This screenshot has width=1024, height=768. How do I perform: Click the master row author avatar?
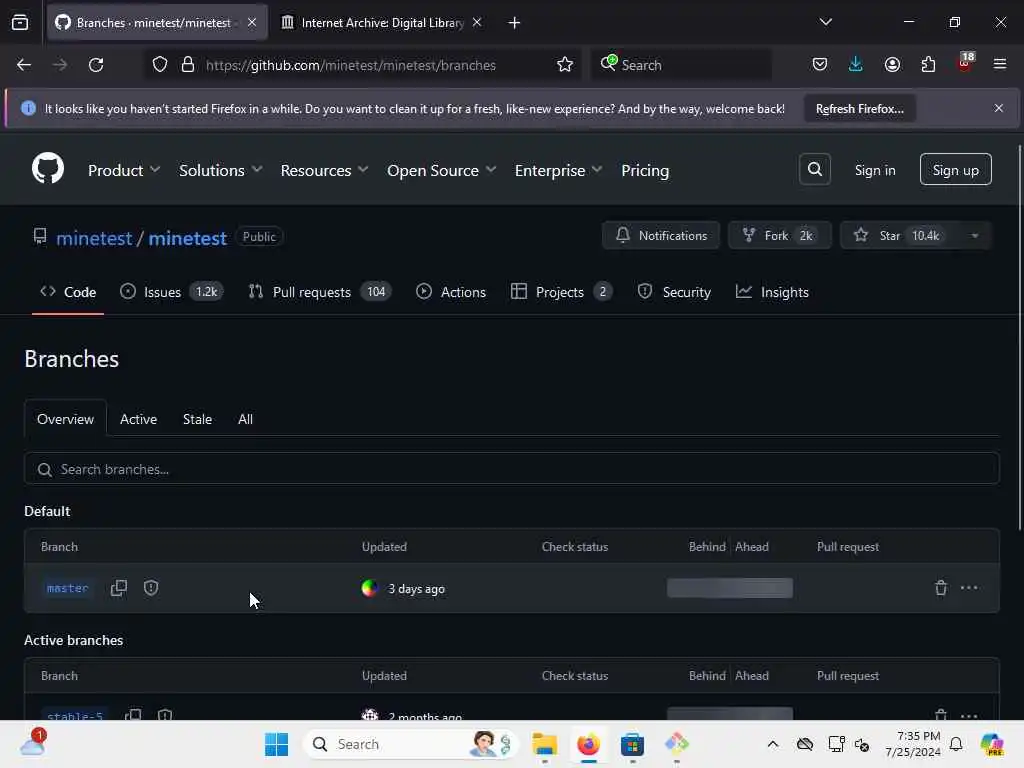pyautogui.click(x=370, y=588)
